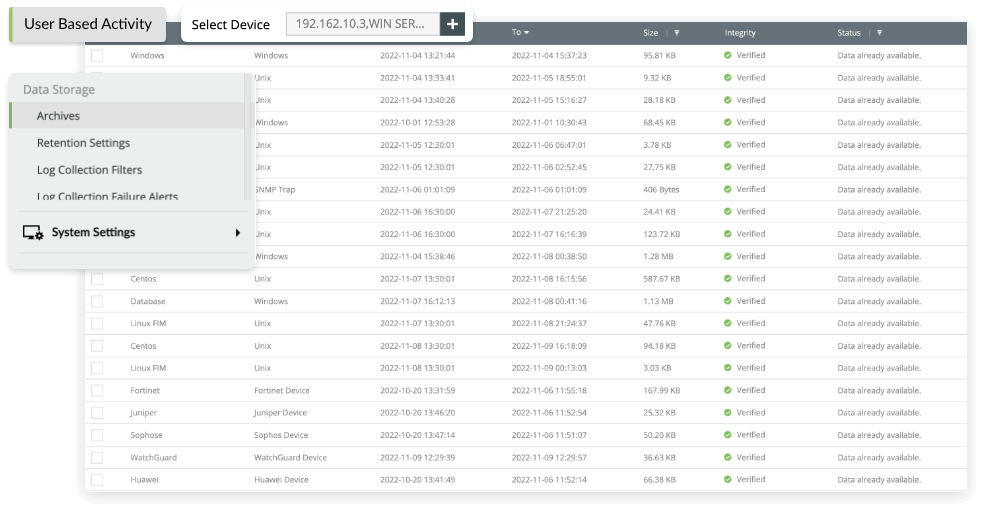Click the Size column filter icon
This screenshot has height=519, width=991.
677,33
